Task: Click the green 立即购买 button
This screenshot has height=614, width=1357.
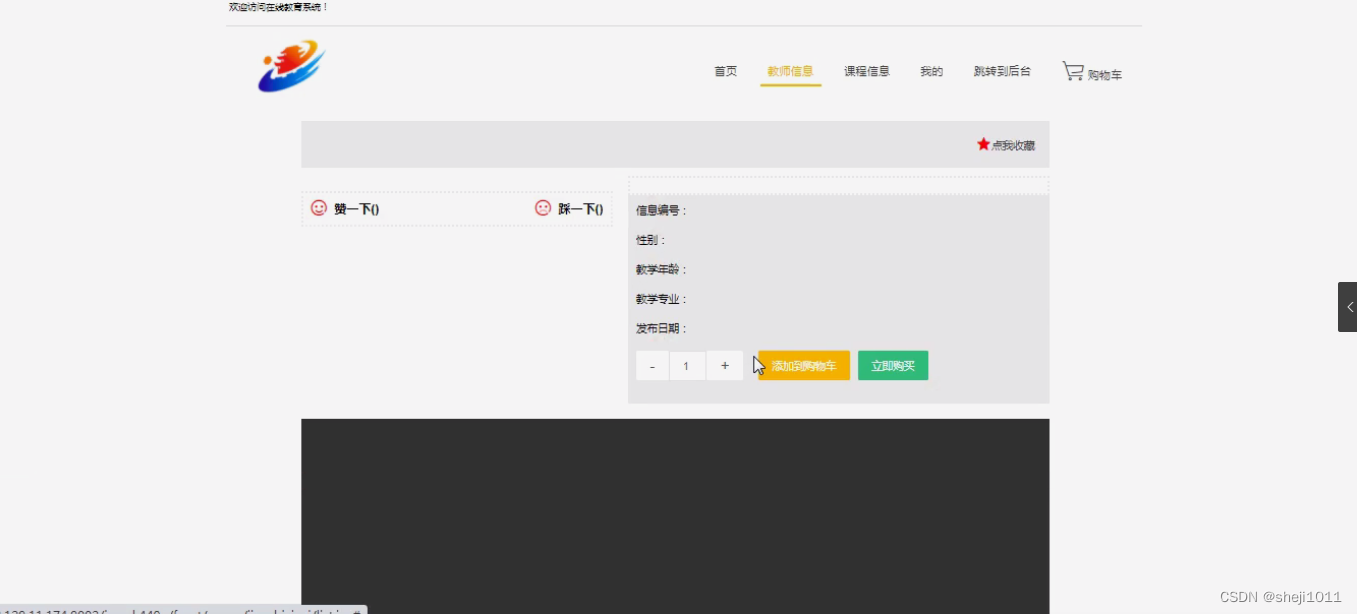Action: point(892,365)
